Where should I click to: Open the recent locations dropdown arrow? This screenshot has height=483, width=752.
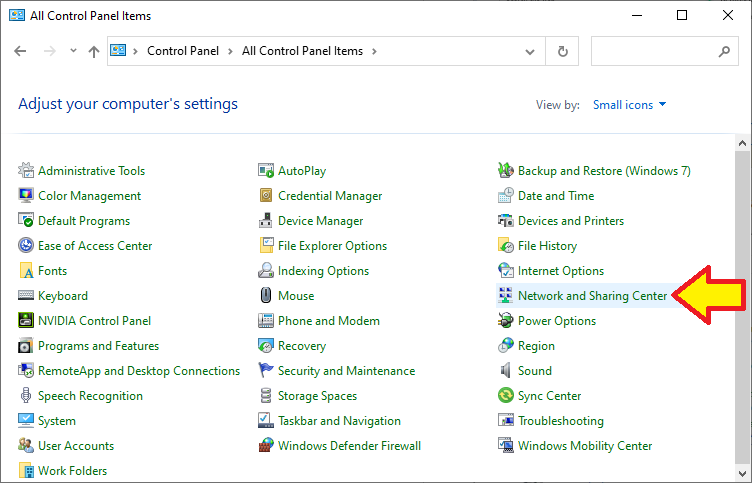(x=73, y=50)
